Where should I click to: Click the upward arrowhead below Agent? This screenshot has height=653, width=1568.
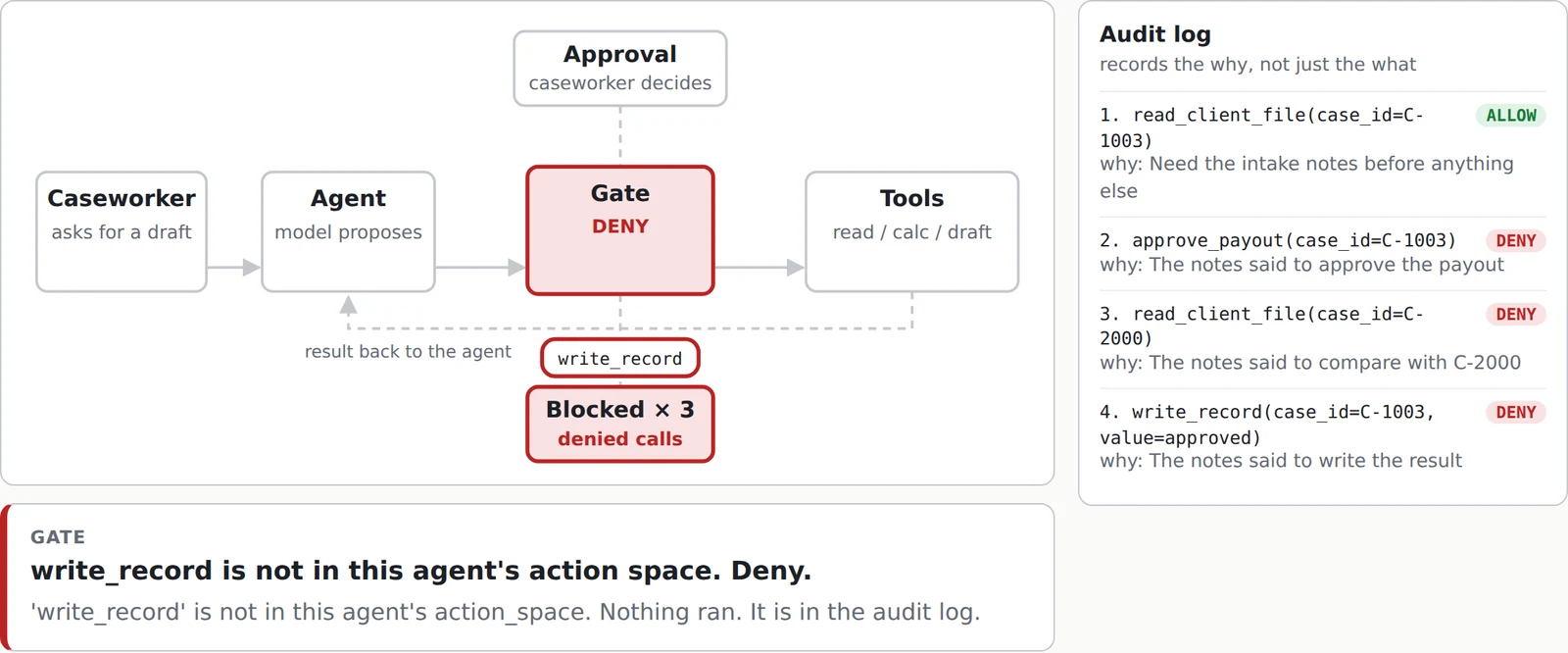(x=348, y=305)
